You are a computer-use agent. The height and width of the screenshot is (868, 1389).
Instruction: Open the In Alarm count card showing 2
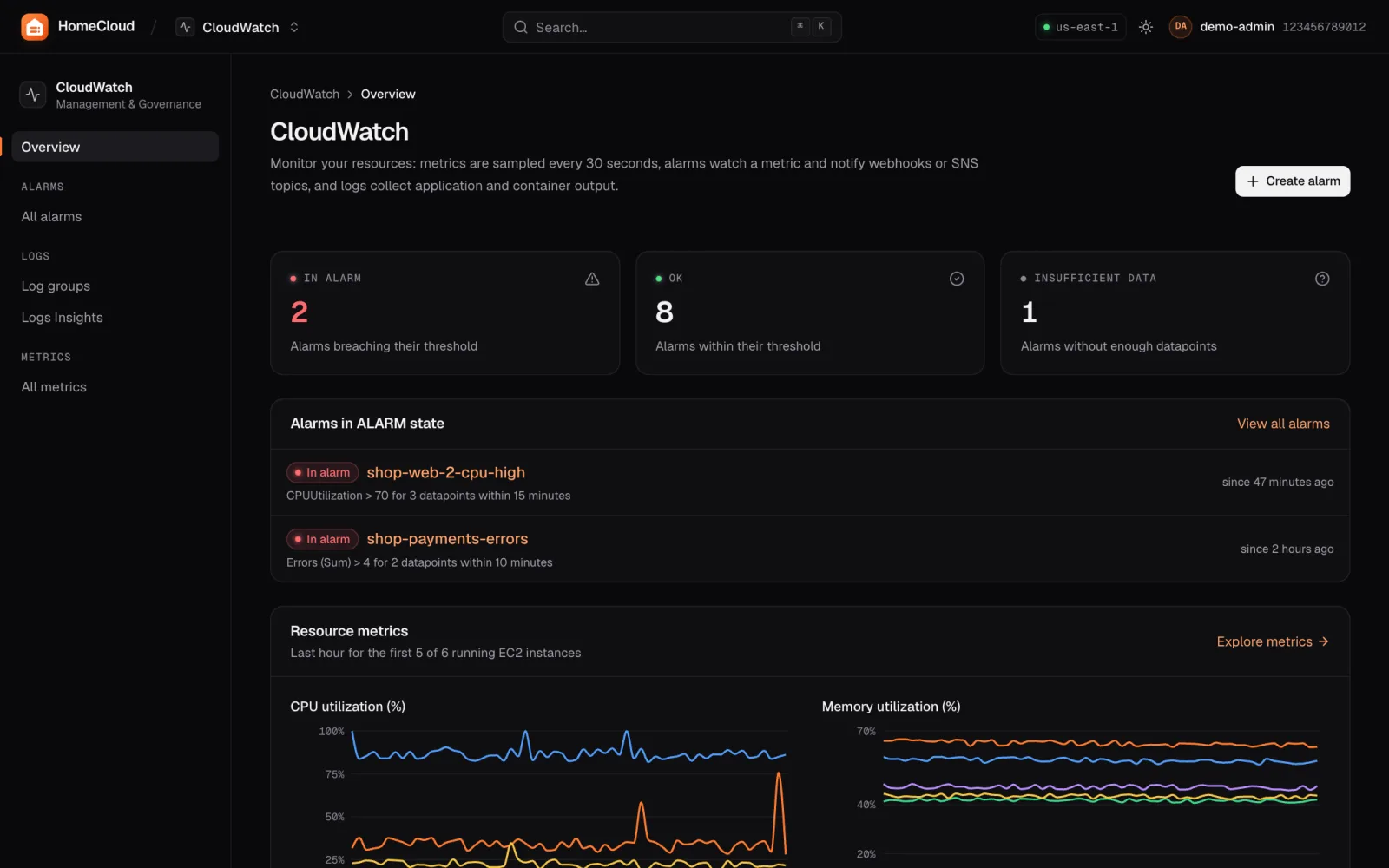click(444, 313)
